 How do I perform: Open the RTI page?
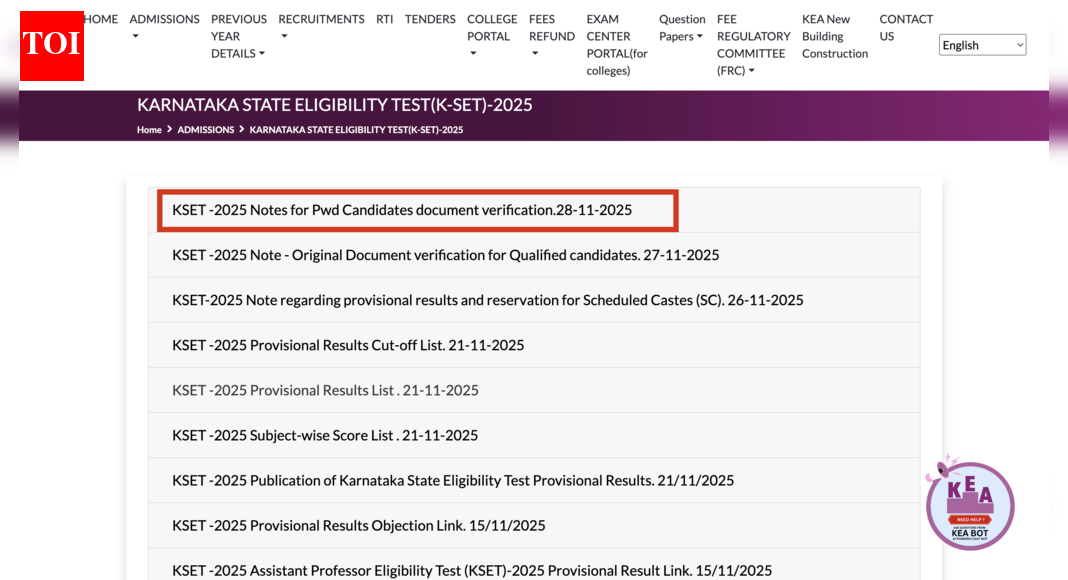click(384, 18)
